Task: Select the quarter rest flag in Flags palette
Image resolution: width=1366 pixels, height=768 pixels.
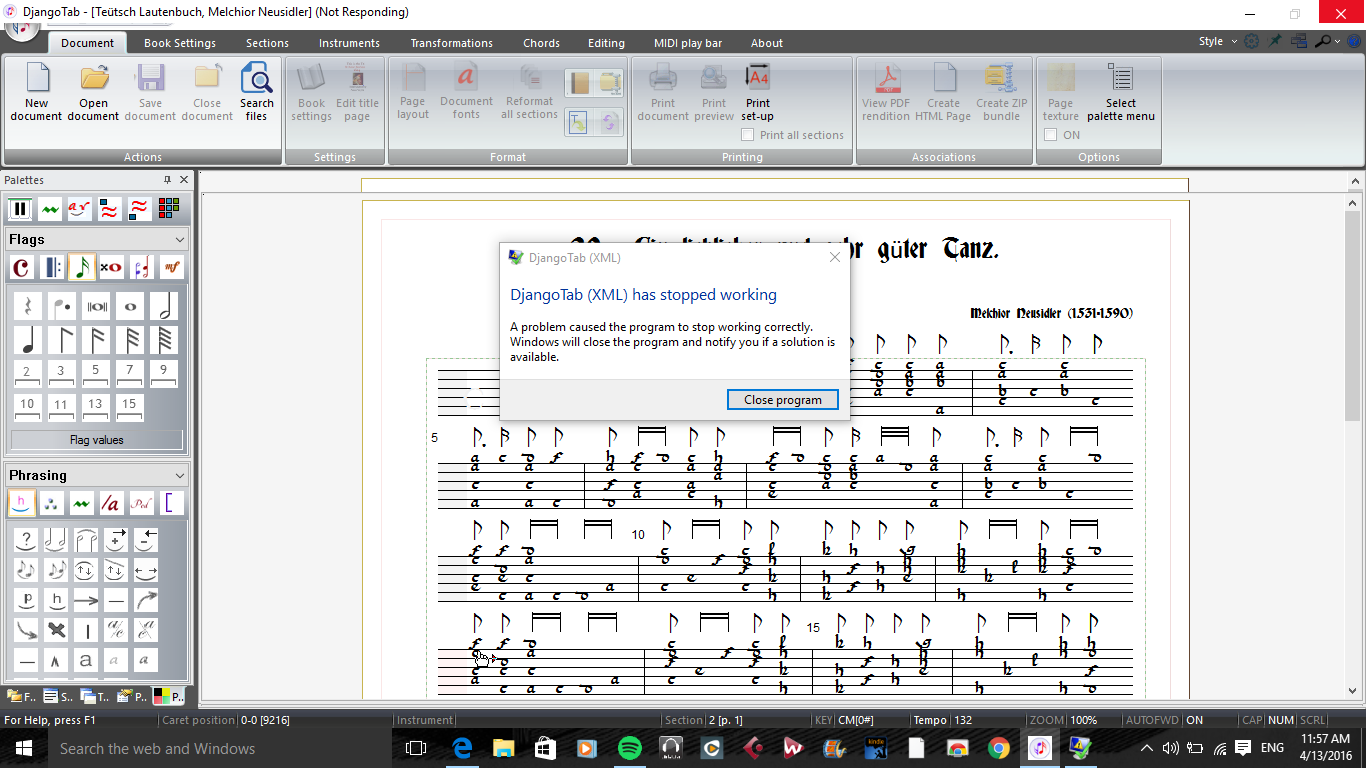Action: pyautogui.click(x=27, y=306)
